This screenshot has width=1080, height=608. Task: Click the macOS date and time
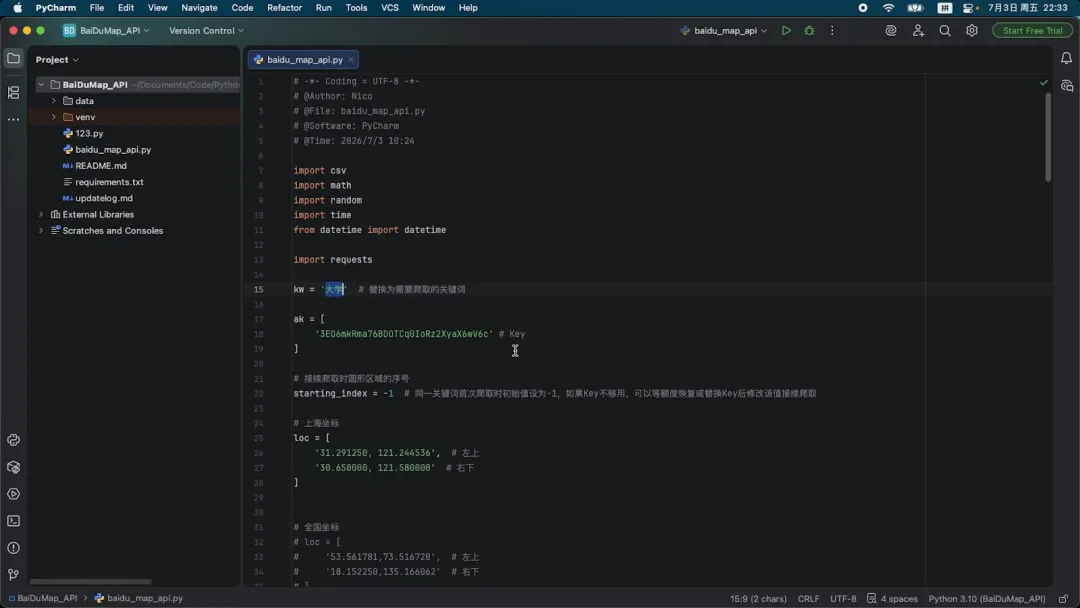(x=1027, y=8)
